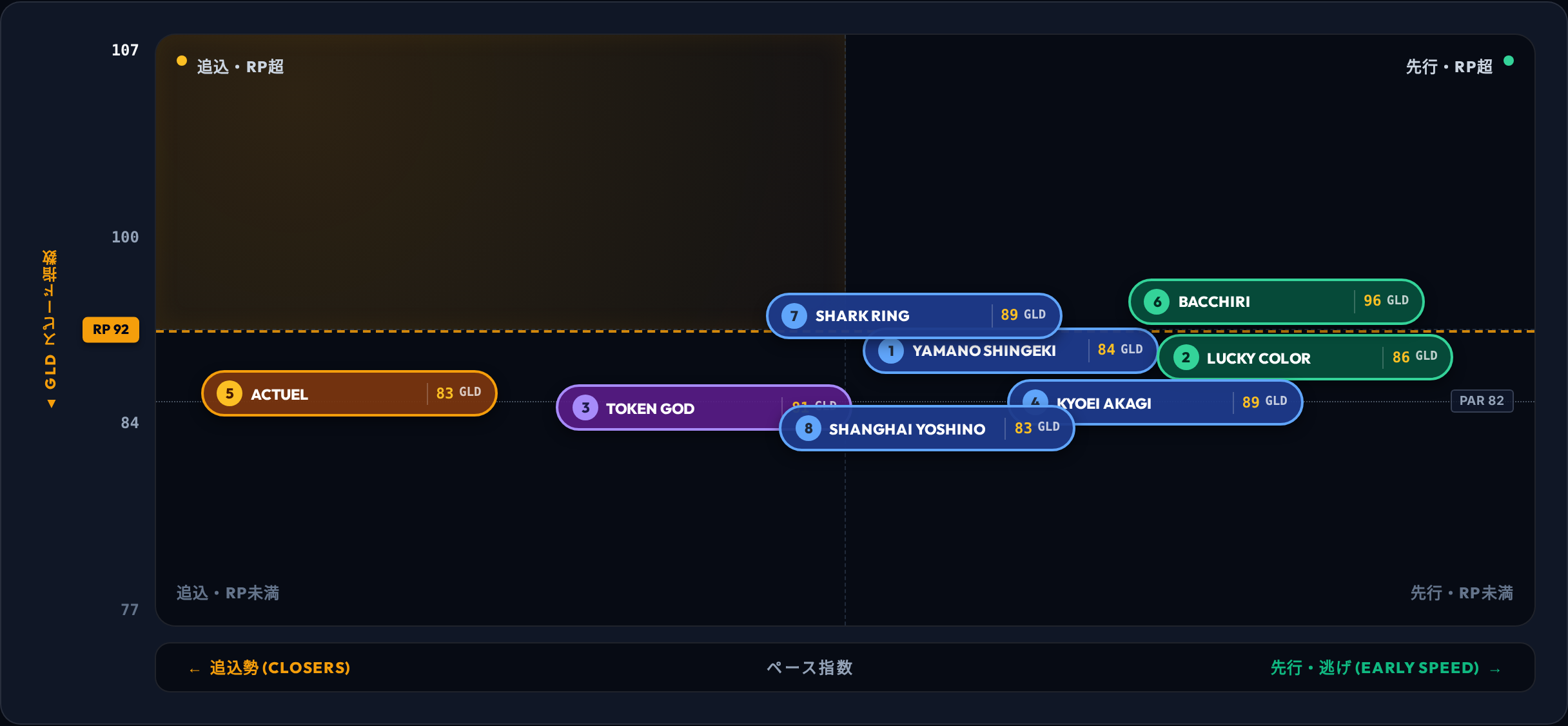Click the number 2 badge on Lucky Color

[x=1186, y=358]
